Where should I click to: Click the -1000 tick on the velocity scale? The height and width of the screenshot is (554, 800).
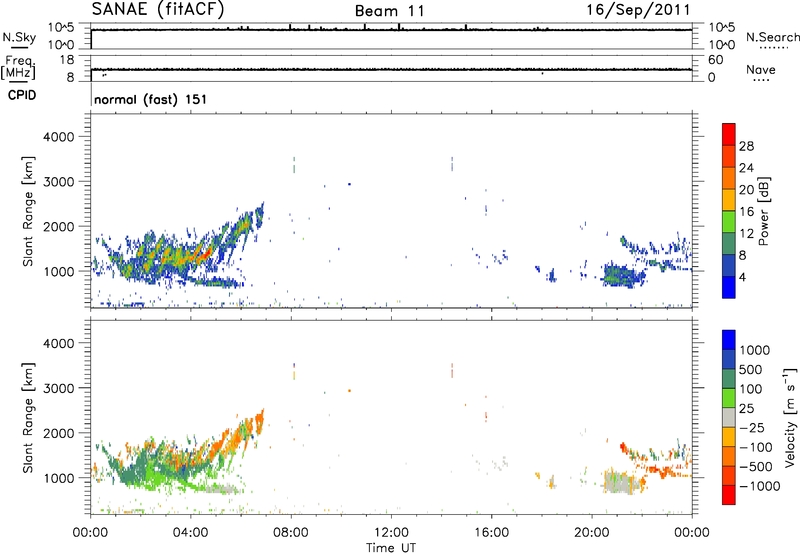(x=759, y=486)
